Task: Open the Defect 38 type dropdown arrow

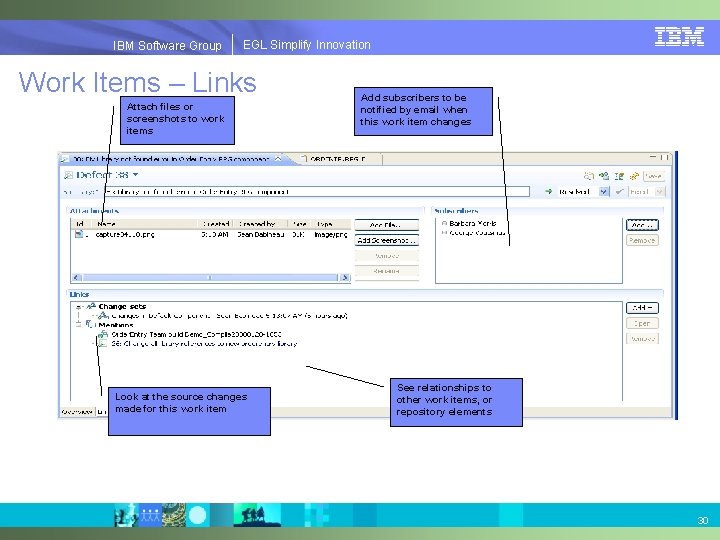Action: click(135, 175)
